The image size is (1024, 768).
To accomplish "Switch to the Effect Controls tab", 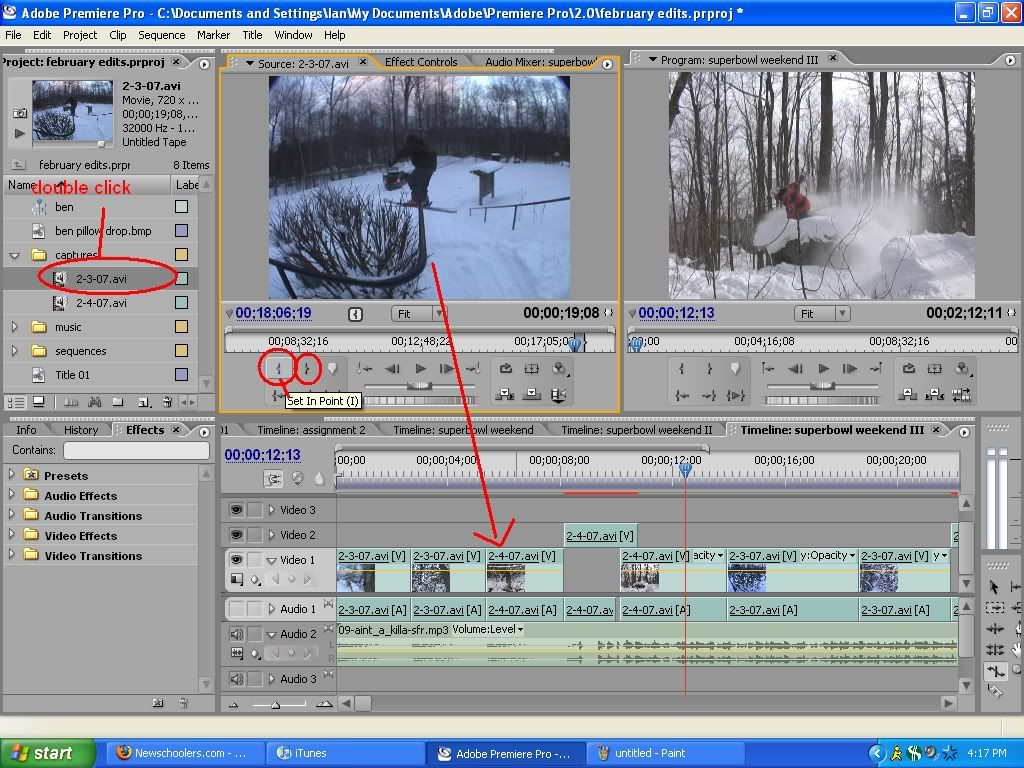I will (x=421, y=62).
